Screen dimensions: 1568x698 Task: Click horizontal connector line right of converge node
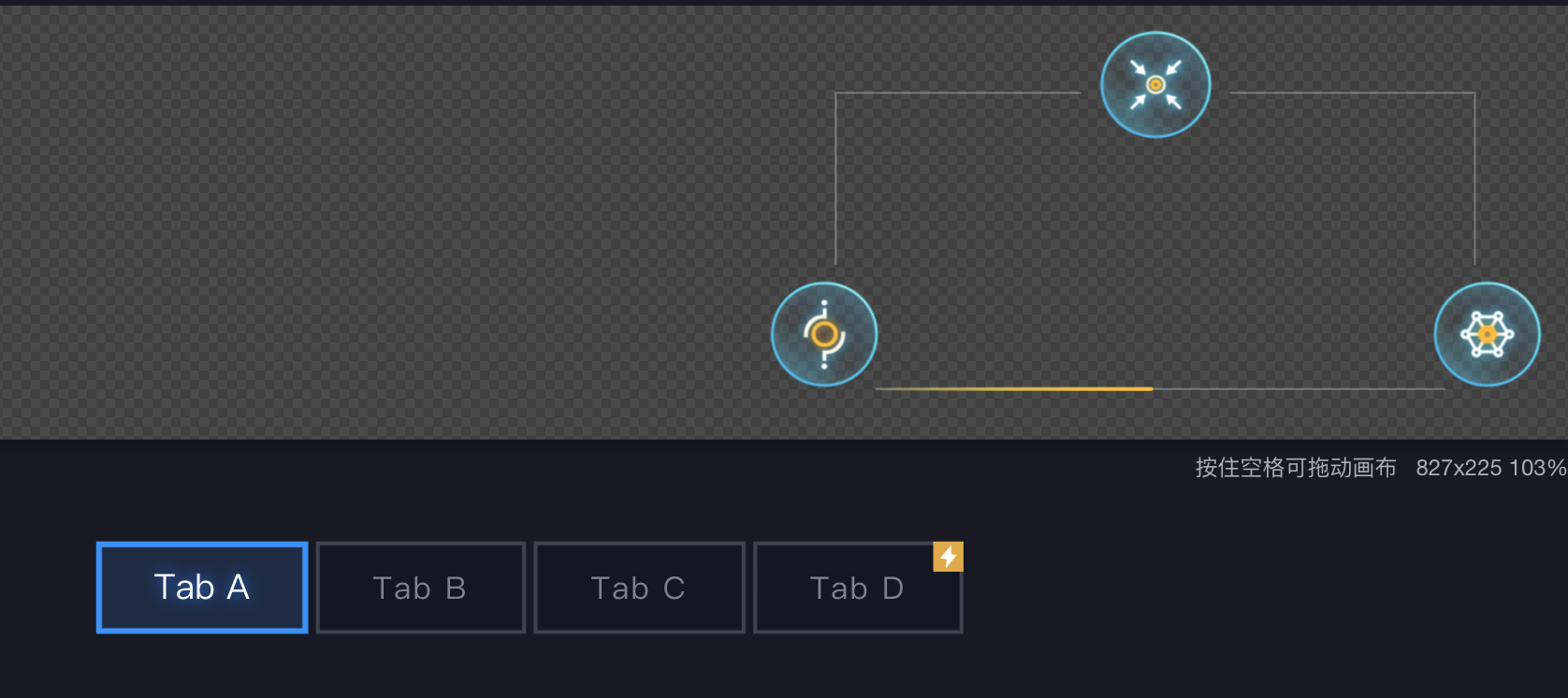pos(1352,94)
